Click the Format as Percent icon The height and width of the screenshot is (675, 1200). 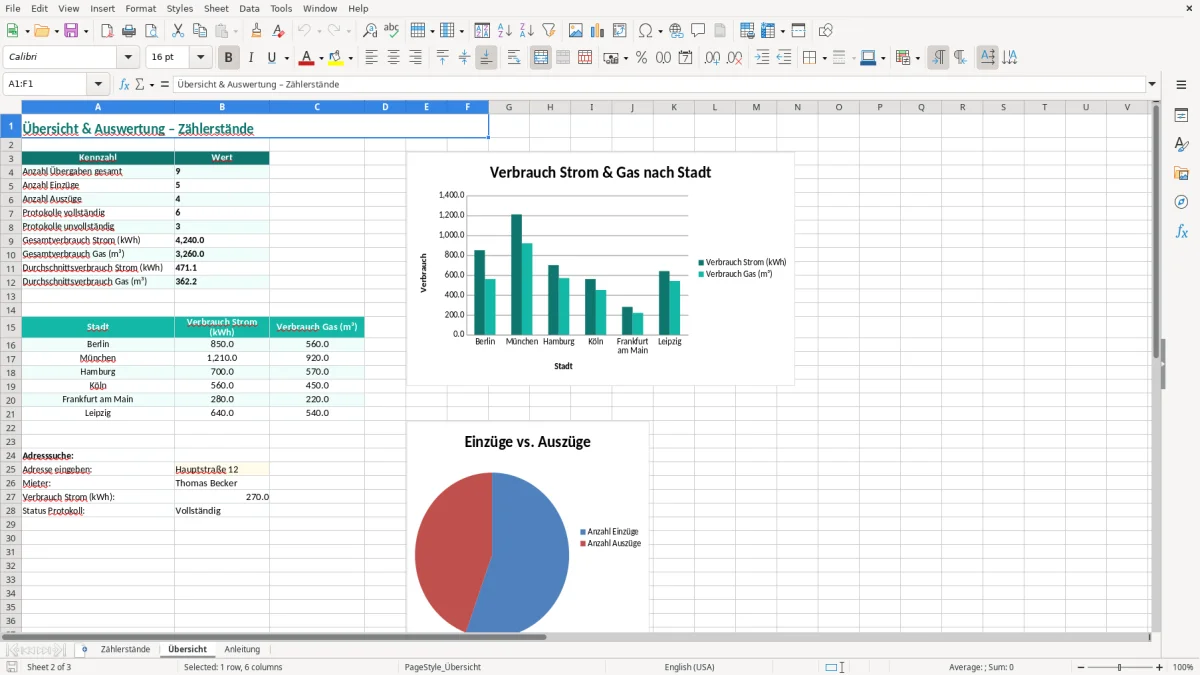coord(641,58)
